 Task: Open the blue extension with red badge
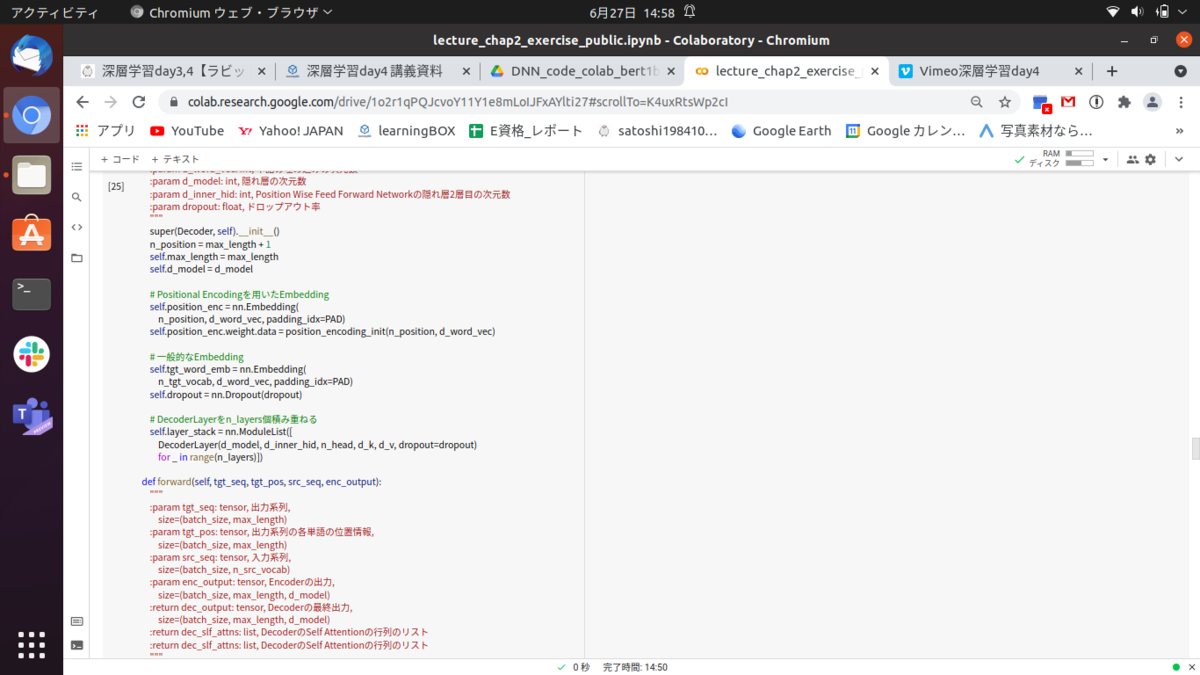pyautogui.click(x=1041, y=102)
